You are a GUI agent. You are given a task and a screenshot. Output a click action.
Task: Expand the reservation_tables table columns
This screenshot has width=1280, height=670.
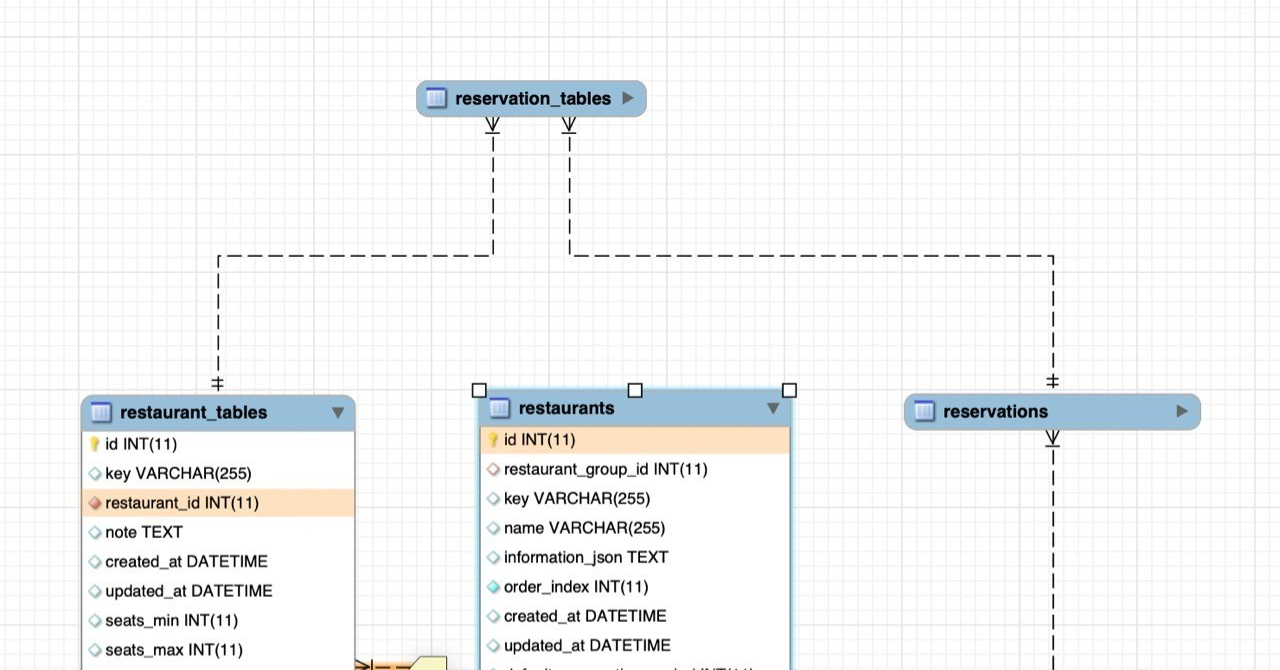point(628,98)
